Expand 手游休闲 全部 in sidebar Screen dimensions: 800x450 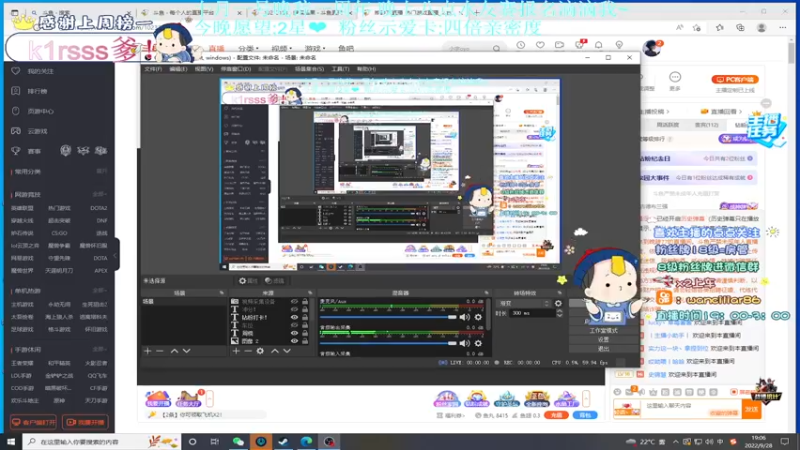point(100,350)
